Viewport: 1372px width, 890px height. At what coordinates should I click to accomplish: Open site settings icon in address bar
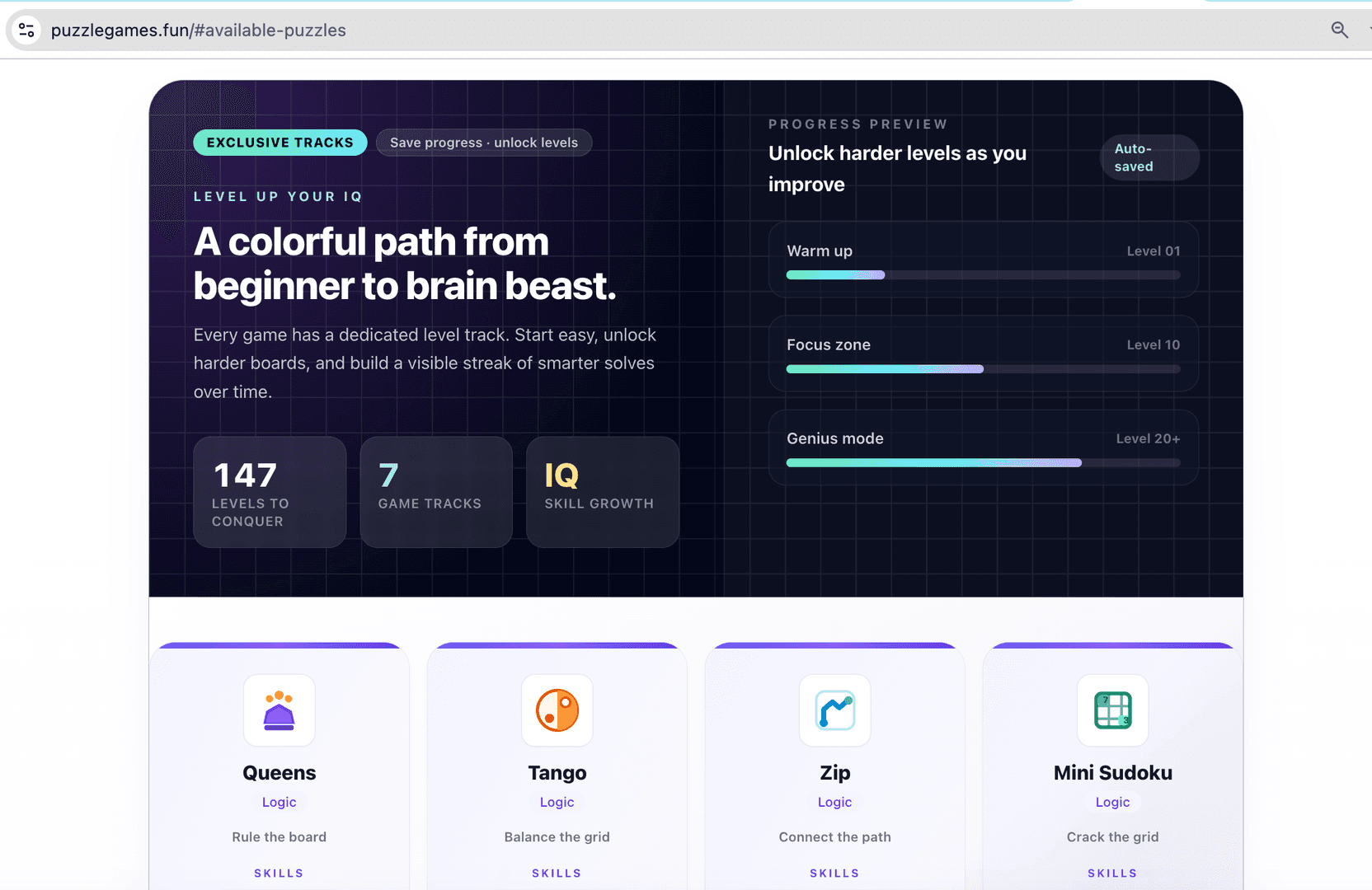click(26, 30)
